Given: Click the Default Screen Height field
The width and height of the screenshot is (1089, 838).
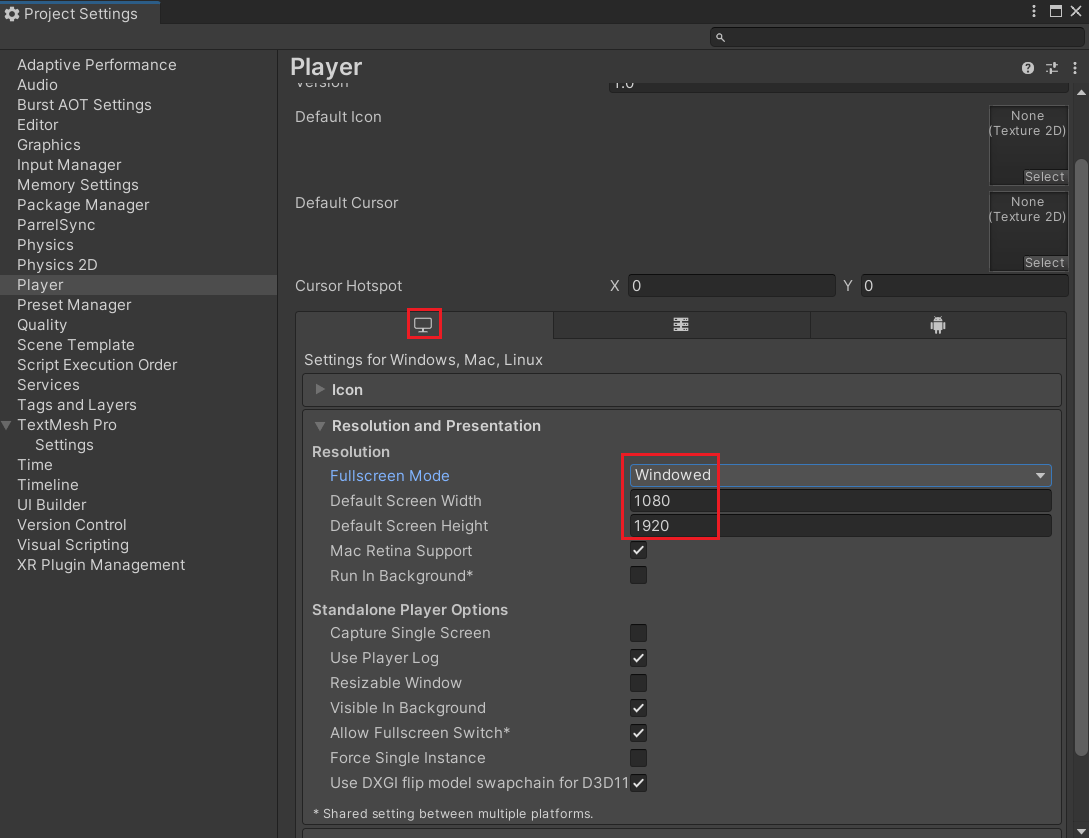Looking at the screenshot, I should [x=840, y=526].
